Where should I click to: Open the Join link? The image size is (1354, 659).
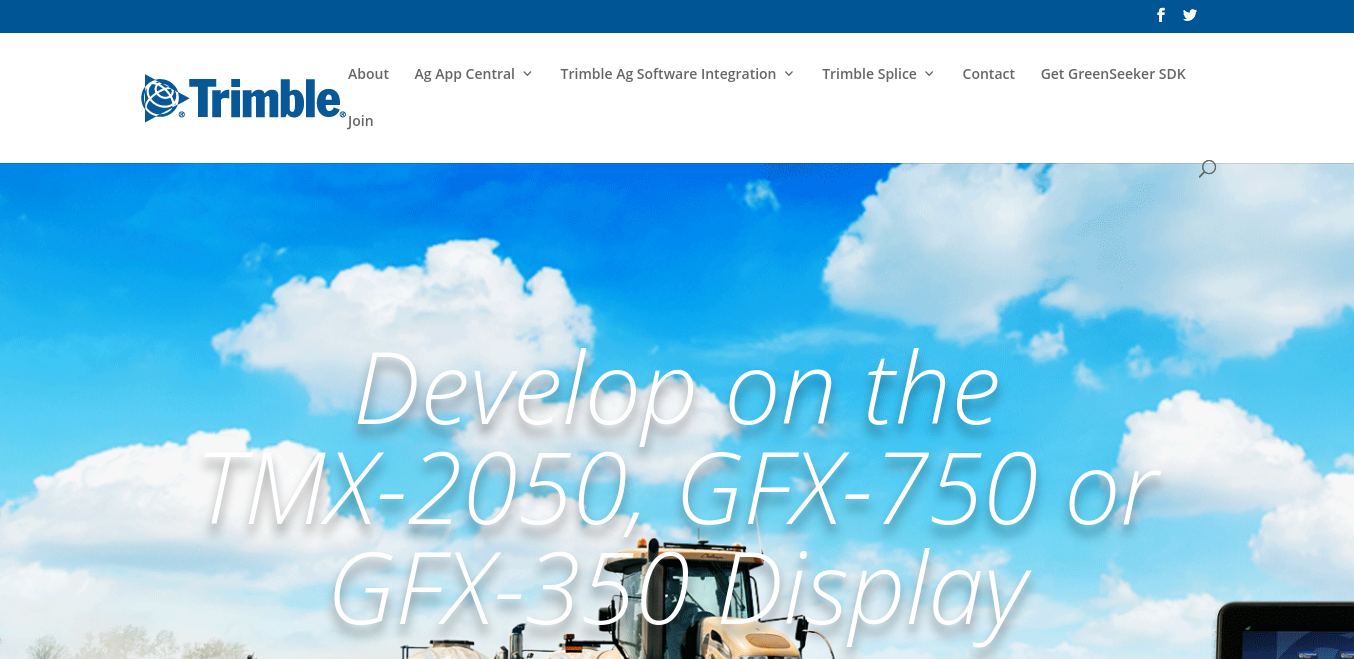pos(361,121)
